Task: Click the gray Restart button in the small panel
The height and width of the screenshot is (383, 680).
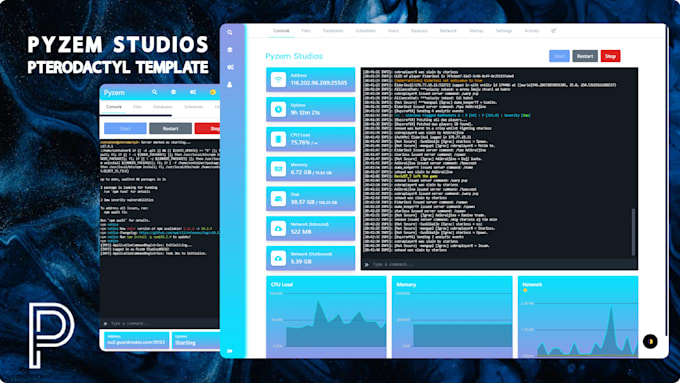Action: click(170, 128)
